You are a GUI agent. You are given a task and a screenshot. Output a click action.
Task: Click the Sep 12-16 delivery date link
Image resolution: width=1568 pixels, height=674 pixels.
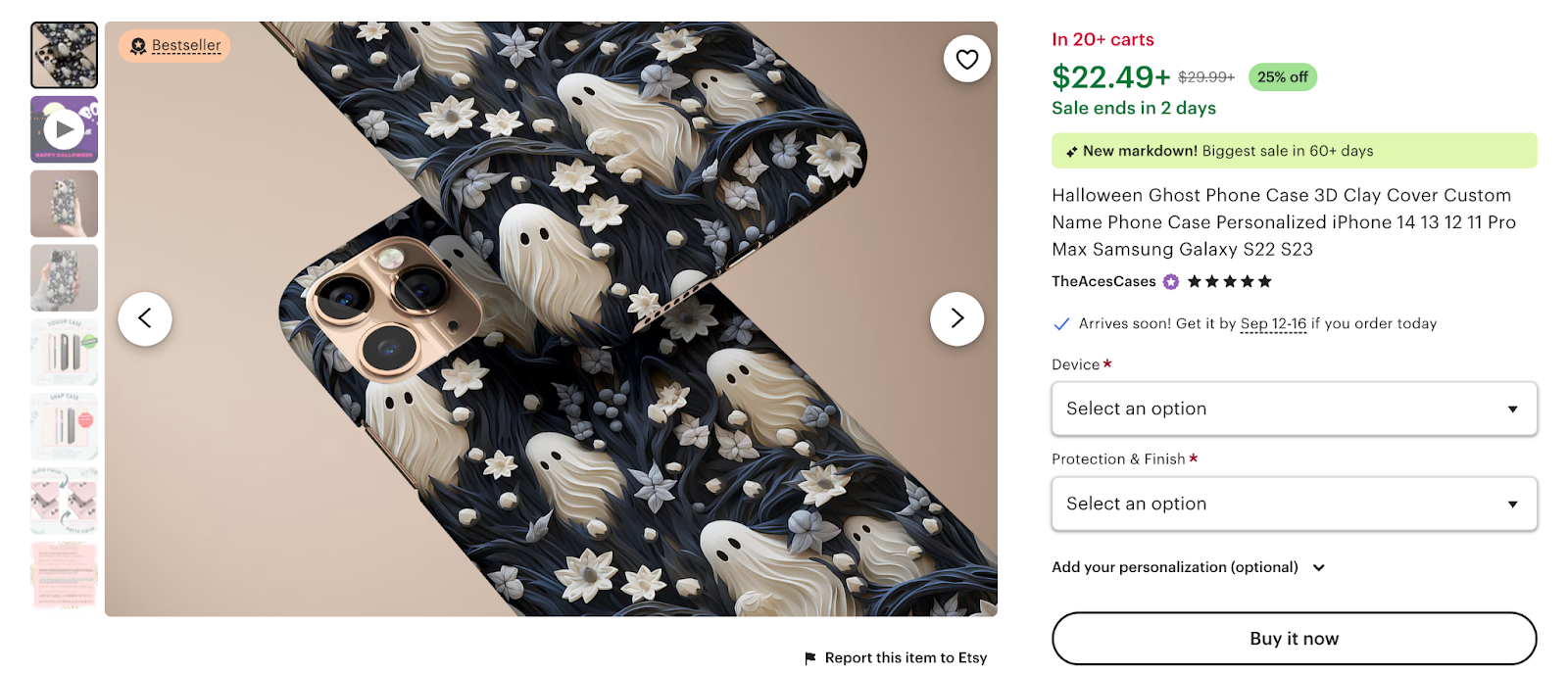[1272, 323]
